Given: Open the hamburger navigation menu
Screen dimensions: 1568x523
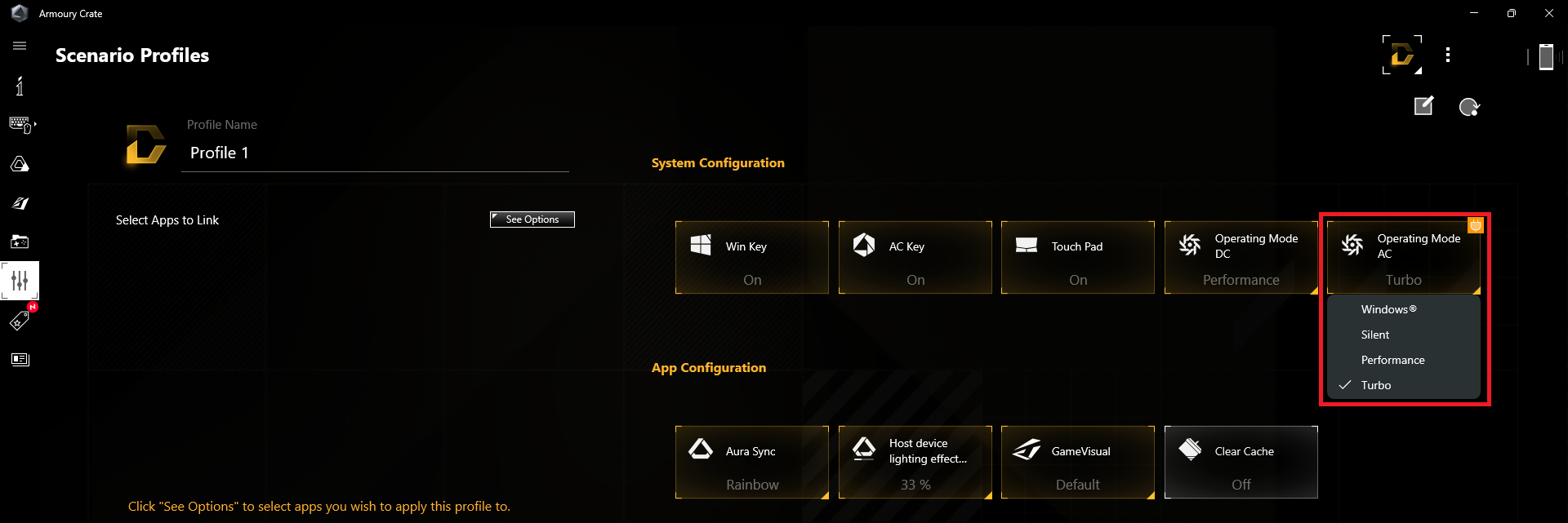Looking at the screenshot, I should tap(20, 46).
